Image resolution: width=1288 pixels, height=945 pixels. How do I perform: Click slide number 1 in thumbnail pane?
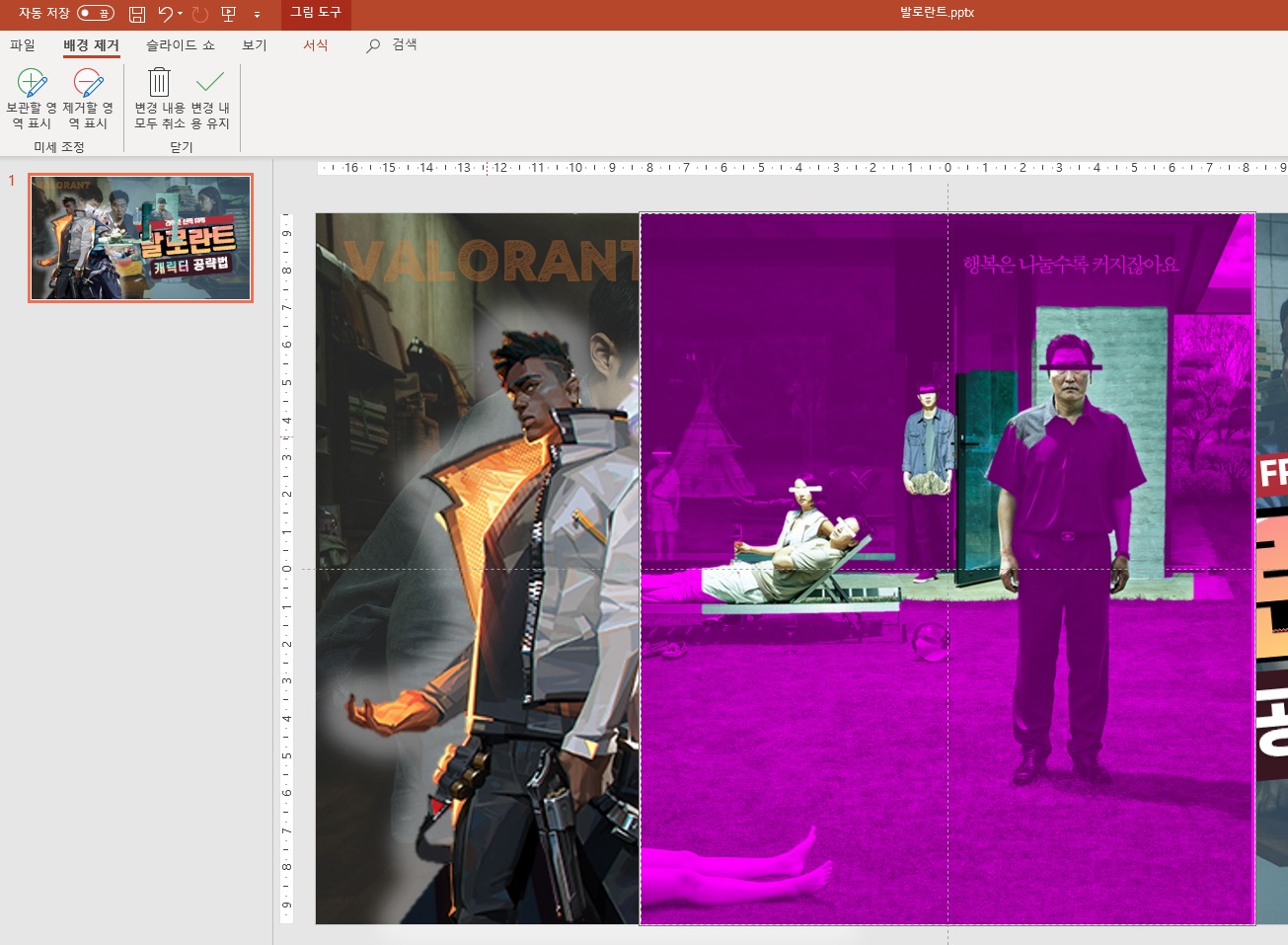(12, 181)
